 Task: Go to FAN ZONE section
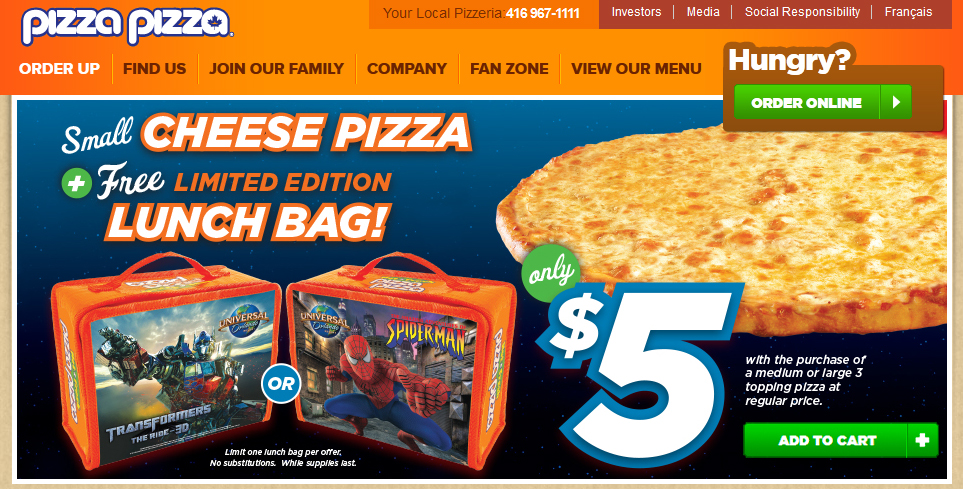(509, 68)
